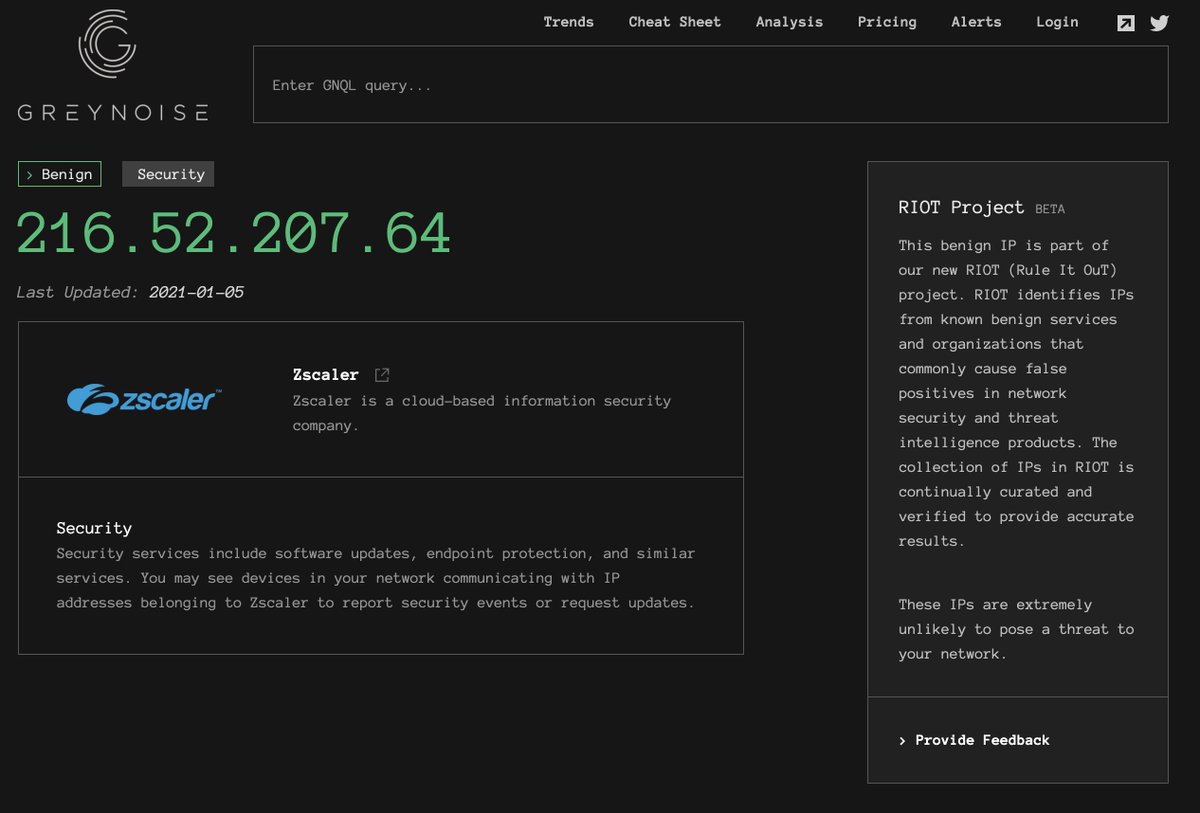Open the external link arrow icon in header
This screenshot has height=813, width=1200.
tap(1126, 23)
